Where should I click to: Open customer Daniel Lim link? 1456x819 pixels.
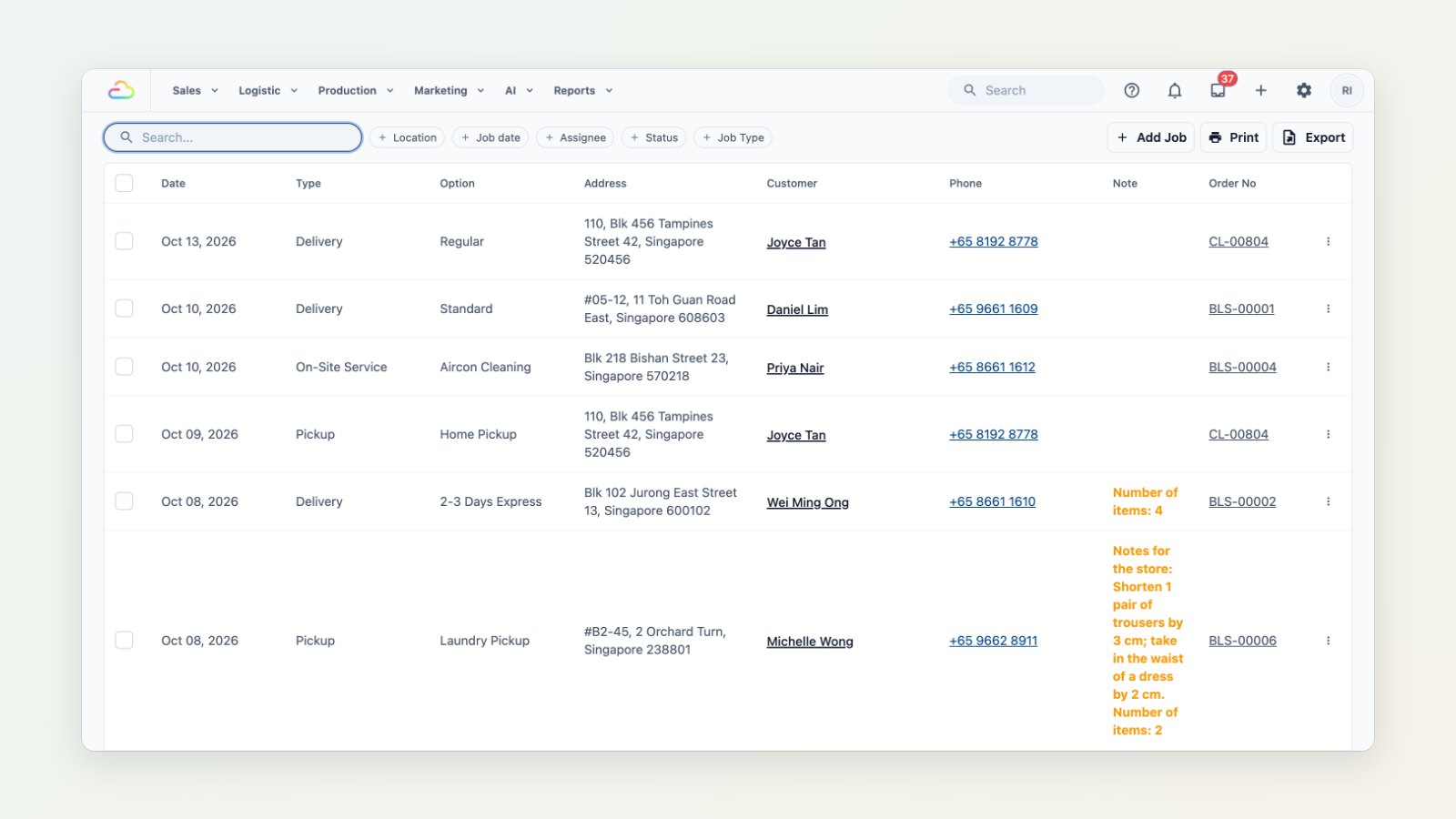[x=797, y=309]
